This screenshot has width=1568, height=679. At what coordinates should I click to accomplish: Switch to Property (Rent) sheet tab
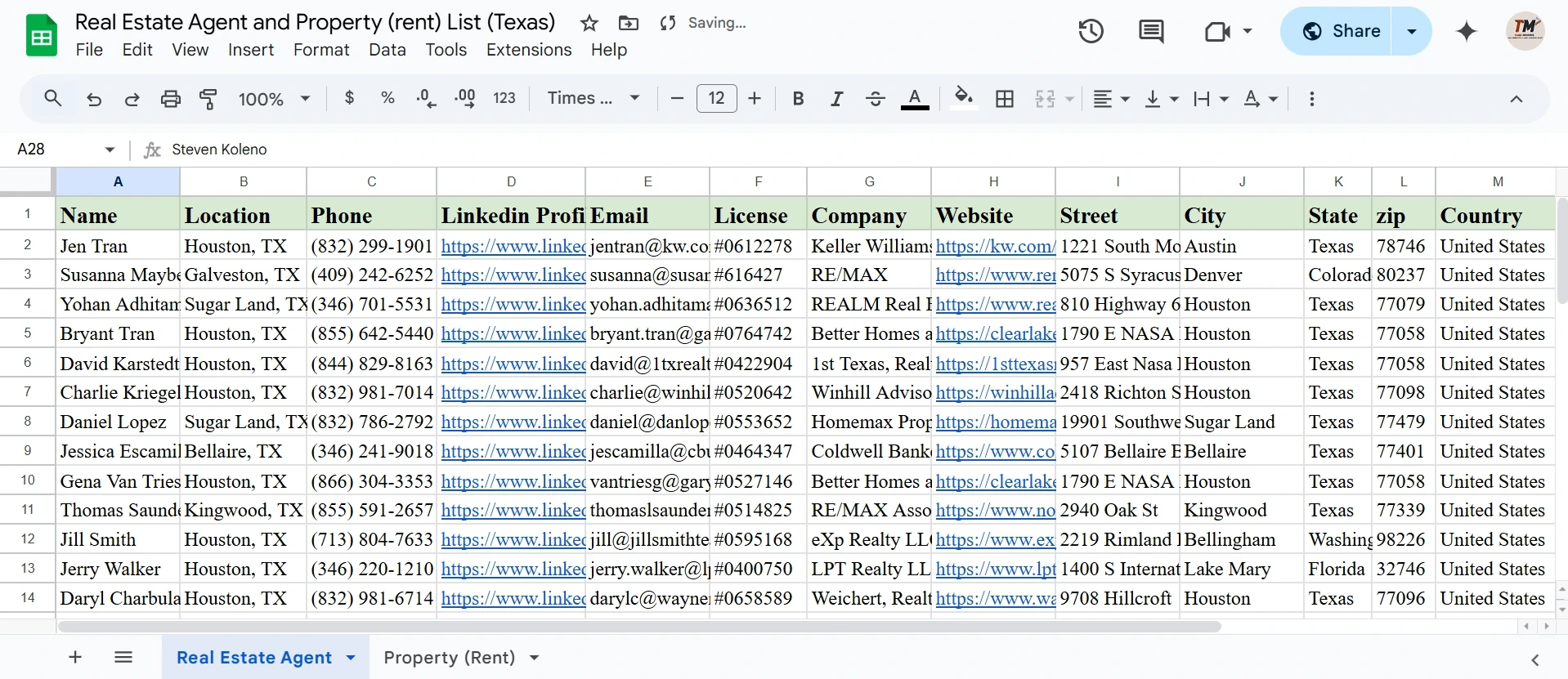[x=450, y=657]
